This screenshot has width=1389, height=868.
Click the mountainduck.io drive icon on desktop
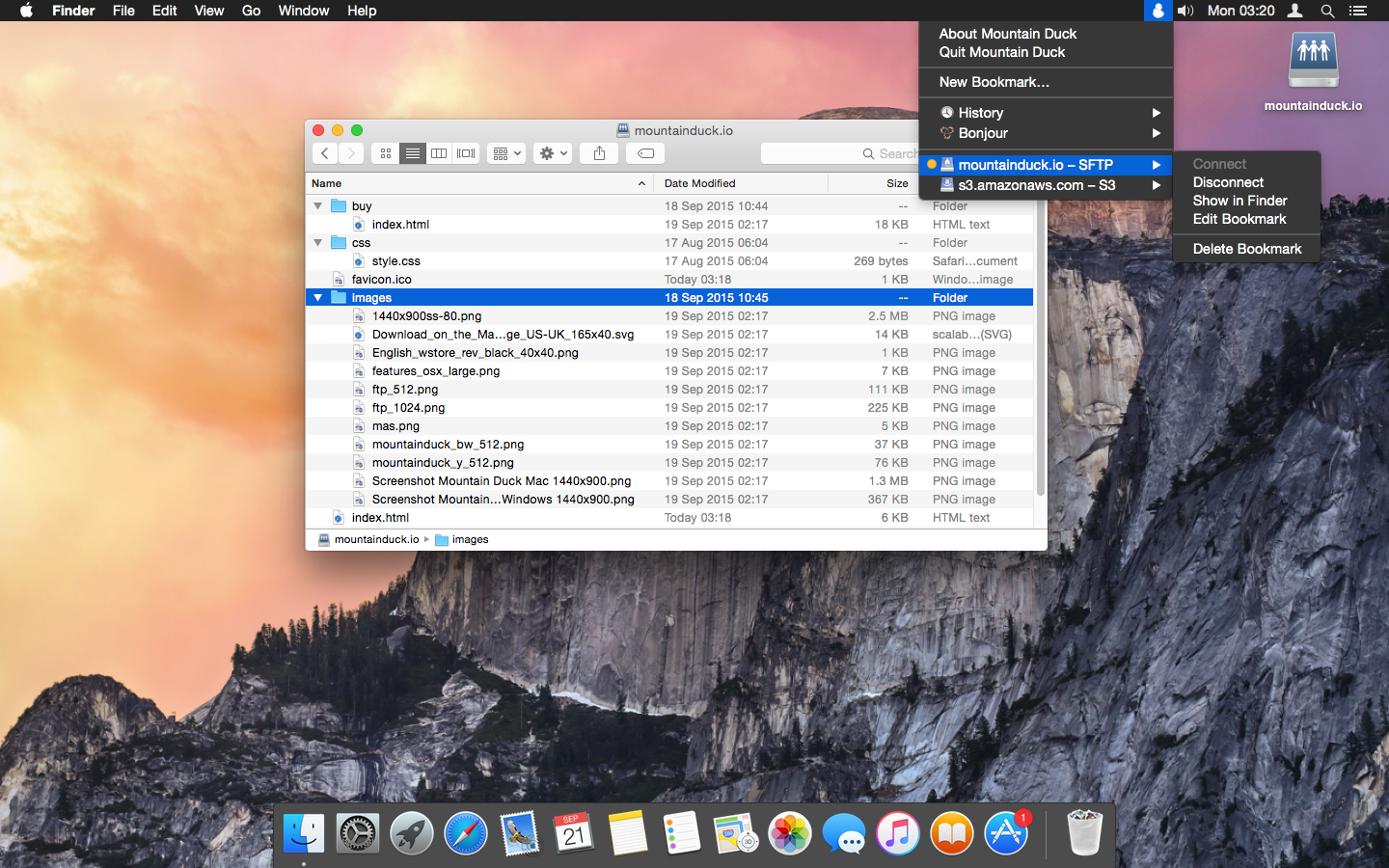tap(1313, 60)
